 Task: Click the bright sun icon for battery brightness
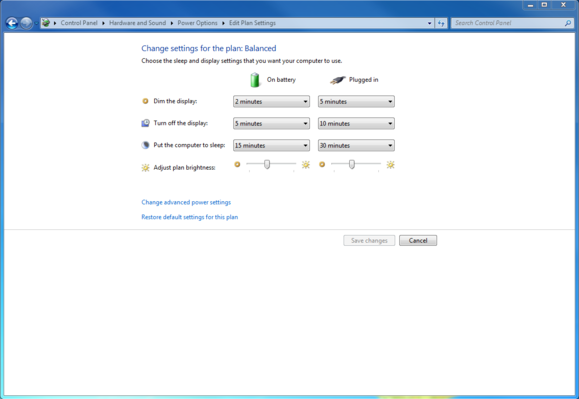tap(306, 165)
